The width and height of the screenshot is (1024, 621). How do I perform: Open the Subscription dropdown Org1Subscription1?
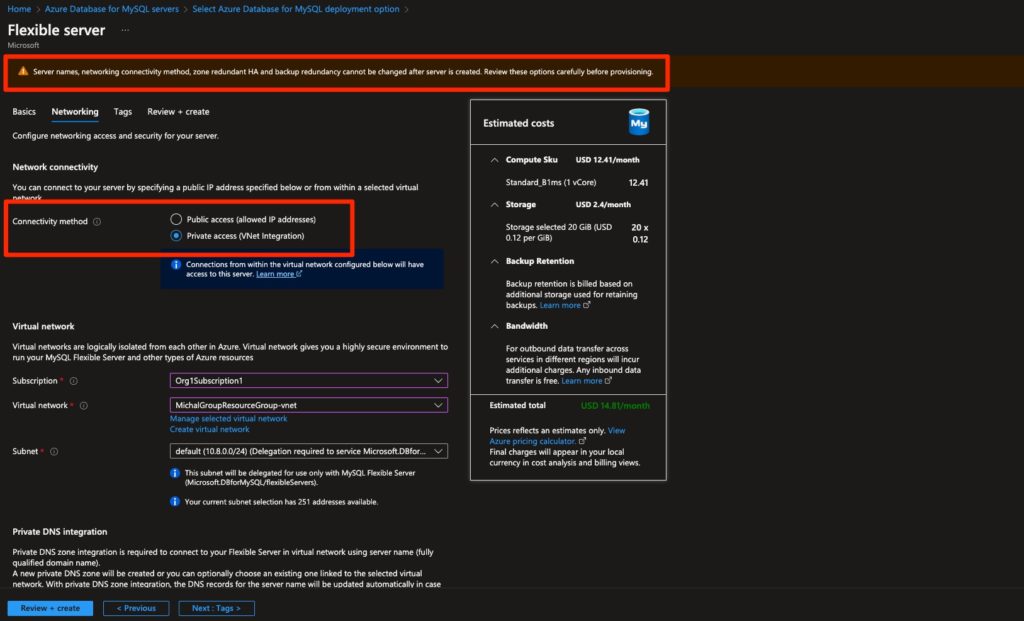(x=308, y=381)
